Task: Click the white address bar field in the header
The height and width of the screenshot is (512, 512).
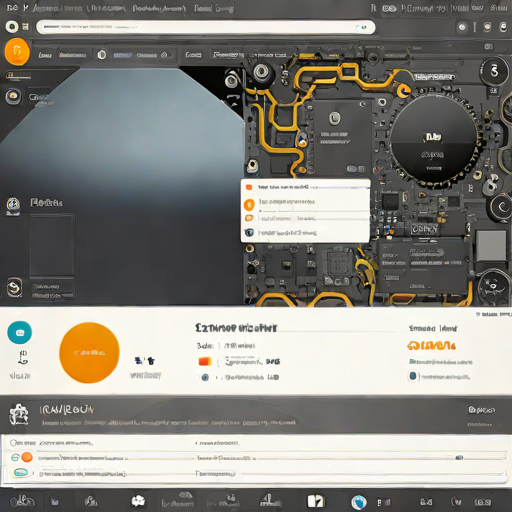Action: [206, 27]
